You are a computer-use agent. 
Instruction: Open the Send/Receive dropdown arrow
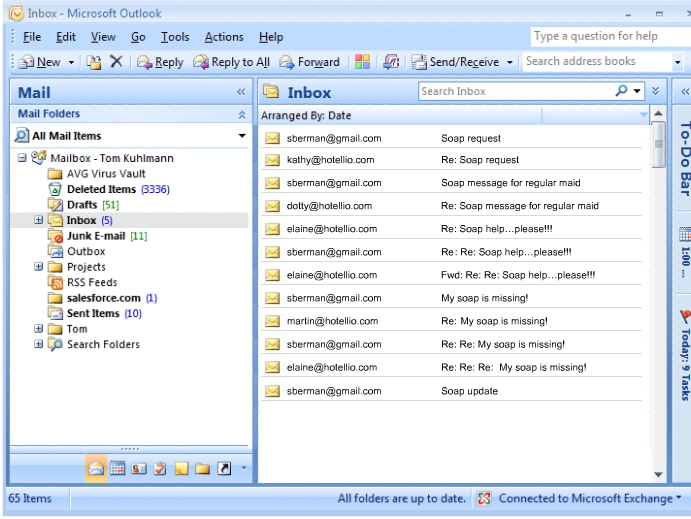[509, 62]
